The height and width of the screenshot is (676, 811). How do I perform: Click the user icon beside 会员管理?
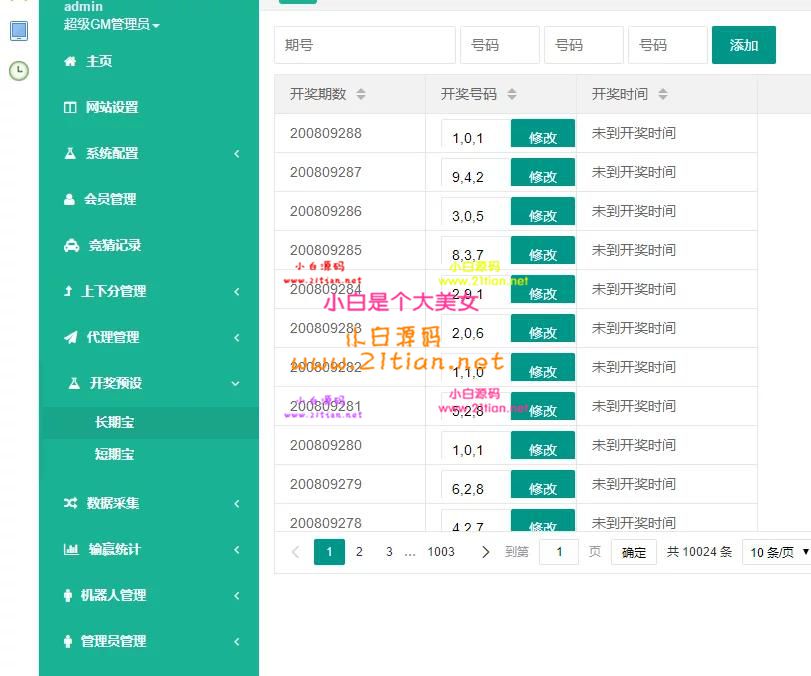coord(69,200)
